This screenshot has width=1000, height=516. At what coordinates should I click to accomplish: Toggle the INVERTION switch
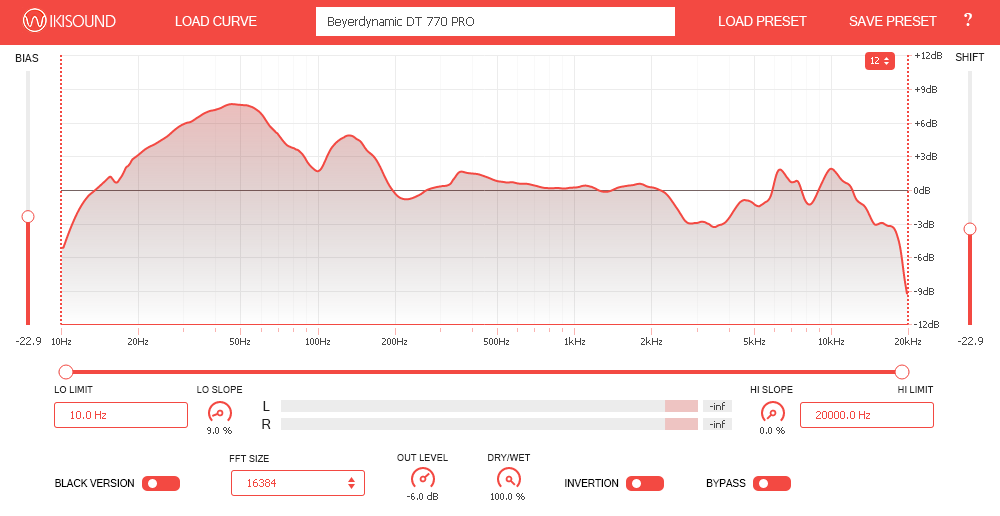point(645,483)
